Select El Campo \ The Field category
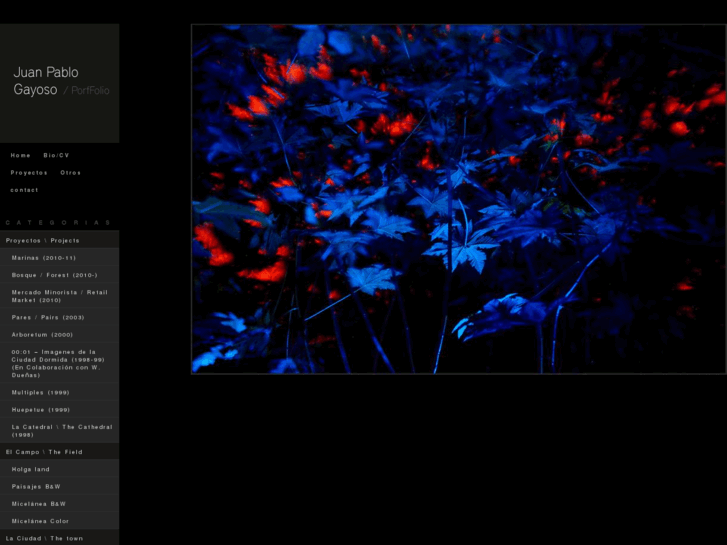Screen dimensions: 727x545 (x=59, y=452)
